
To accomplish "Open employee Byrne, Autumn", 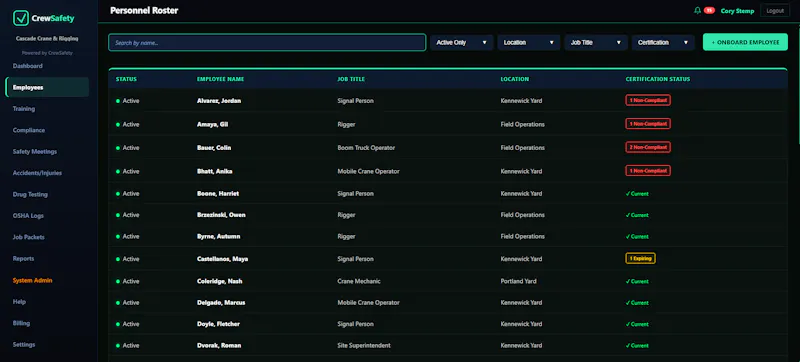I will click(218, 237).
